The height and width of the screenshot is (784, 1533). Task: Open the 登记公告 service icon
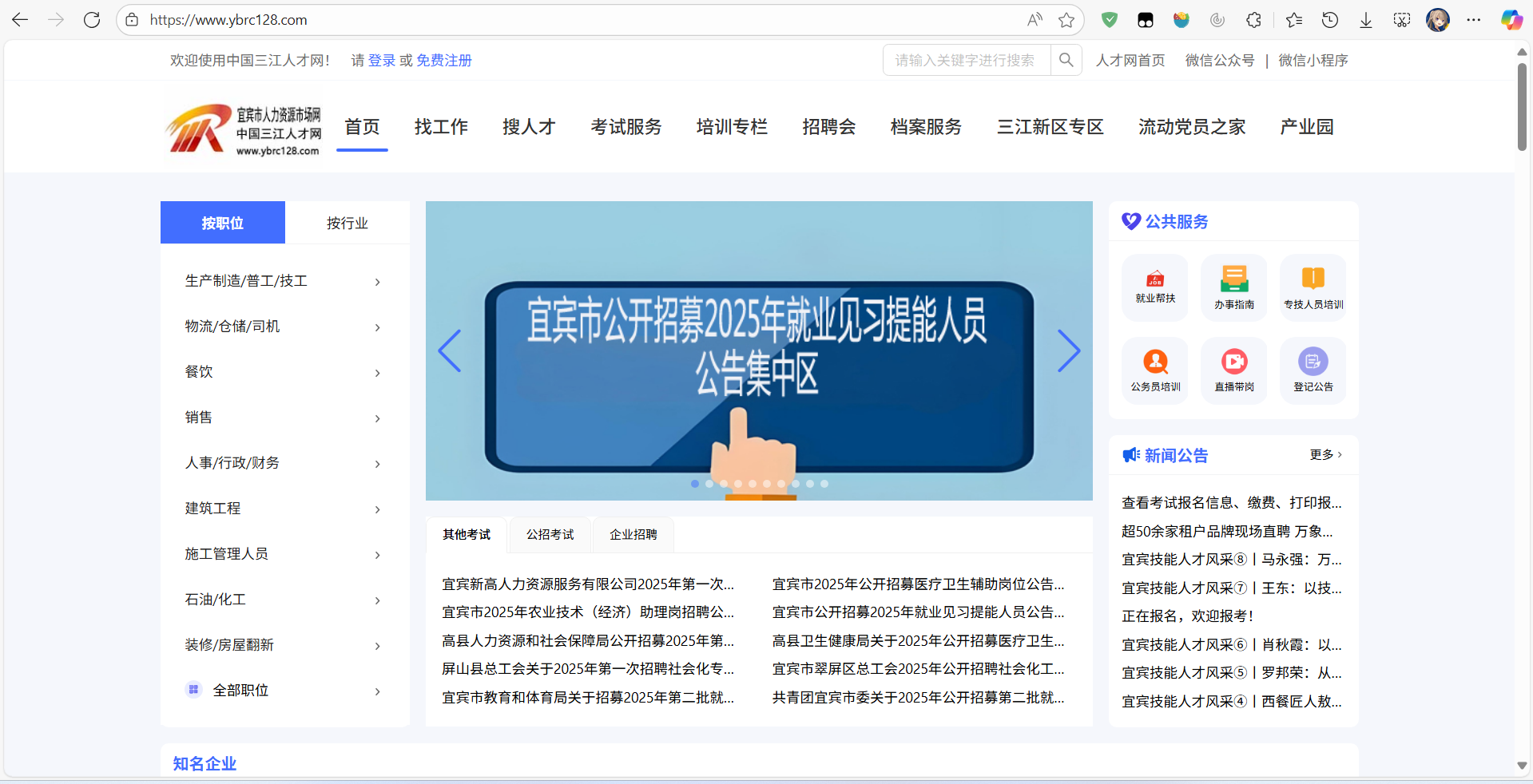[1313, 369]
